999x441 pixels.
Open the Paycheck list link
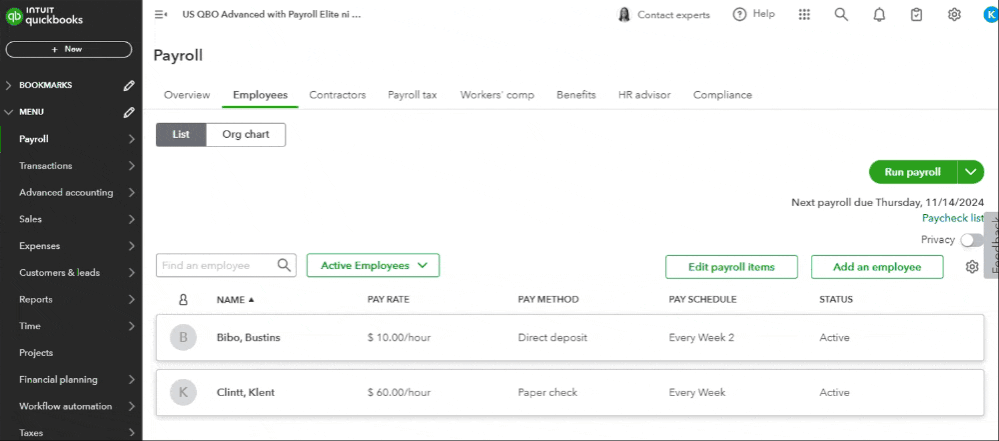(952, 218)
